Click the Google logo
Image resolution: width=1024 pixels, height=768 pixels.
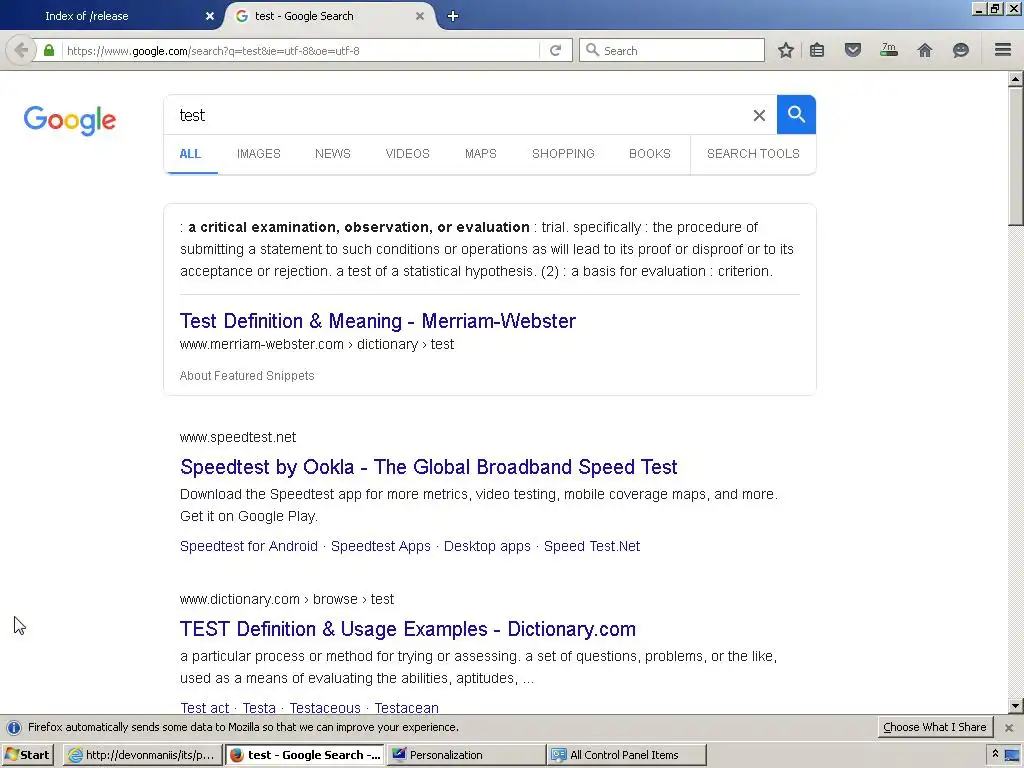click(x=70, y=120)
